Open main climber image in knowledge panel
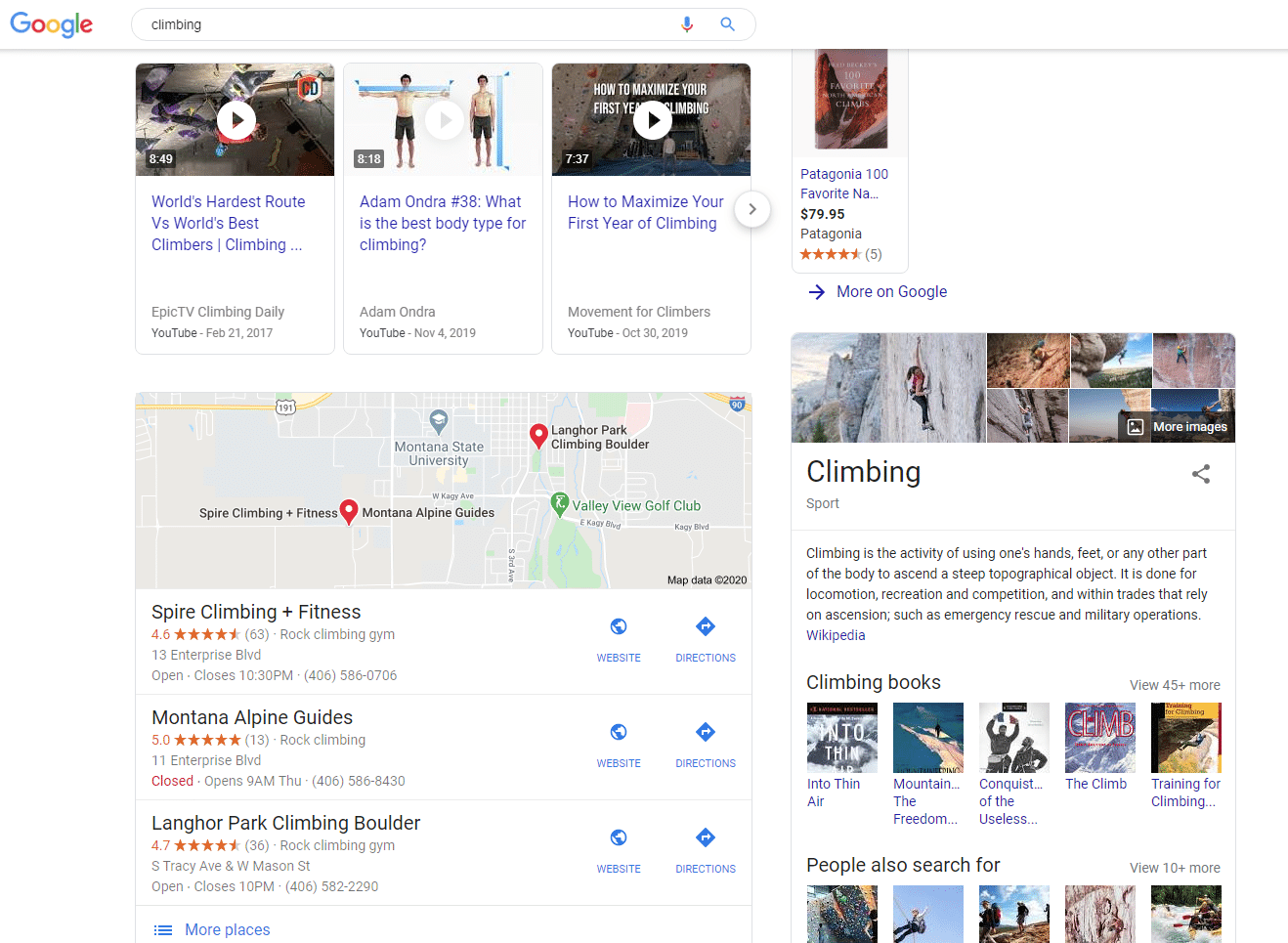Viewport: 1288px width, 943px height. (888, 388)
